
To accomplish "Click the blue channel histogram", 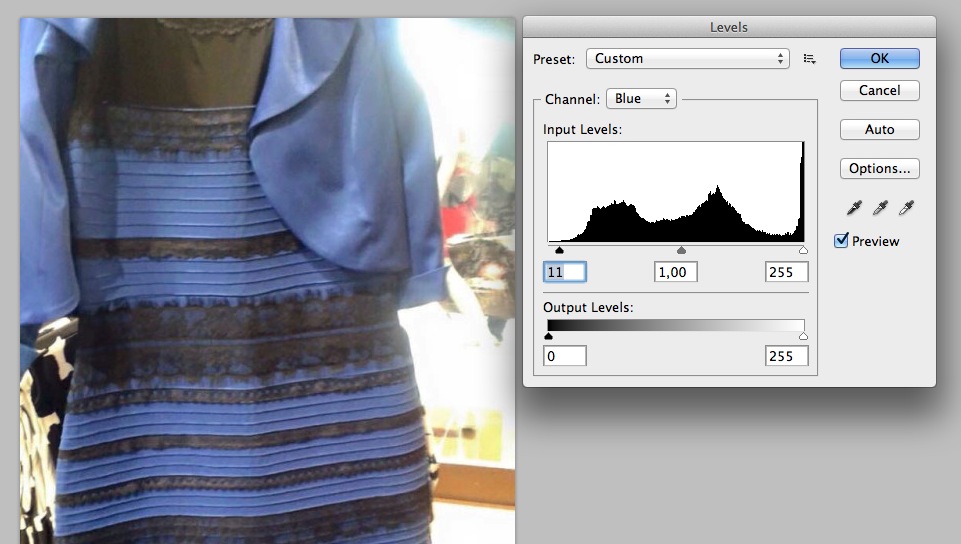I will coord(675,192).
